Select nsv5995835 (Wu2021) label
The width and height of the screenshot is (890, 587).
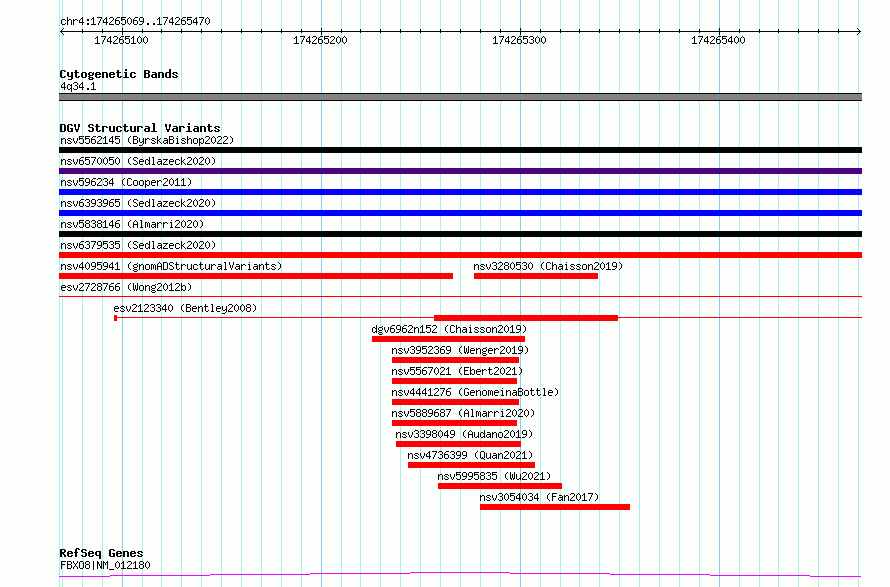tap(494, 476)
